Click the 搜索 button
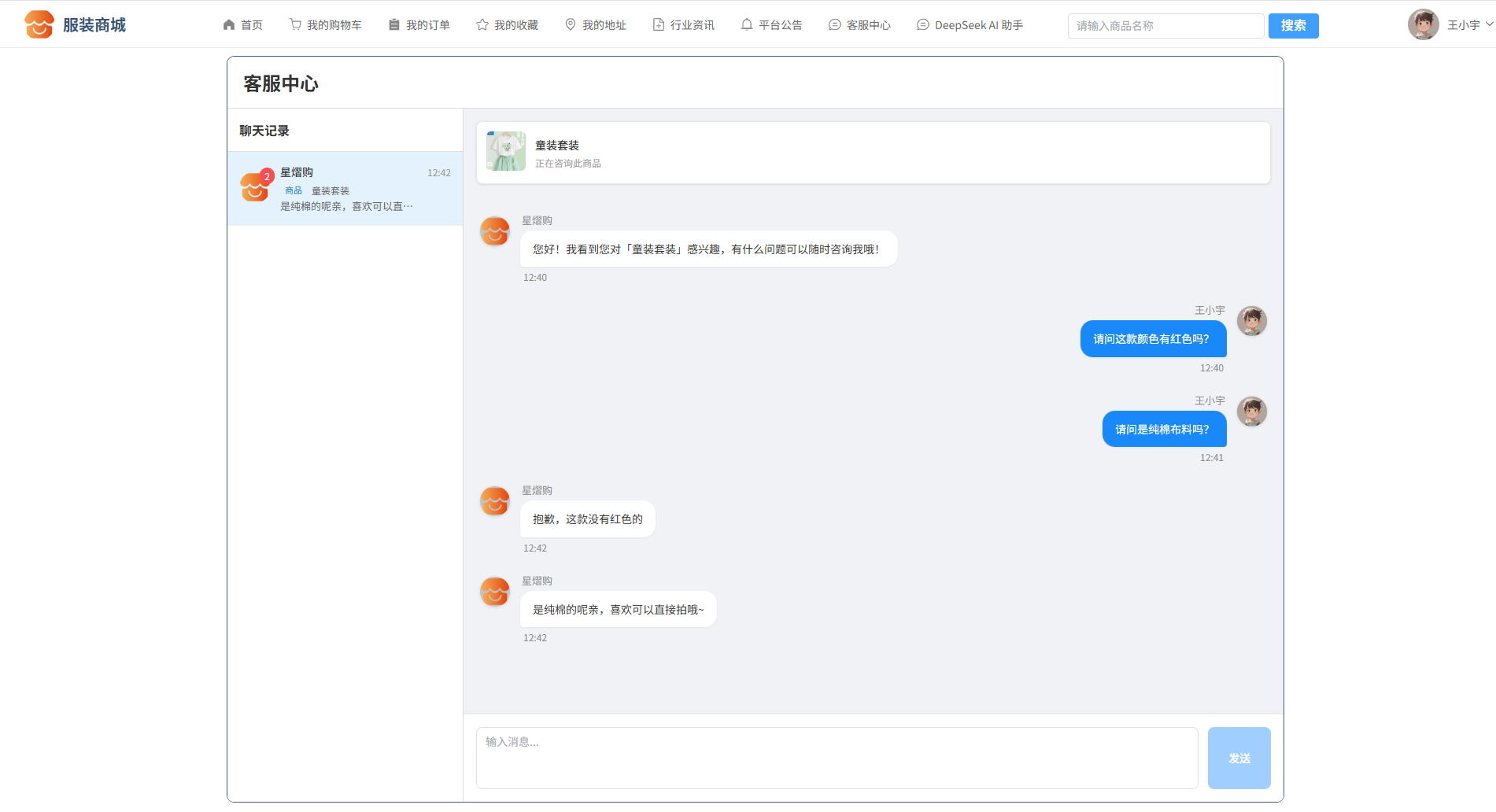 click(x=1293, y=26)
